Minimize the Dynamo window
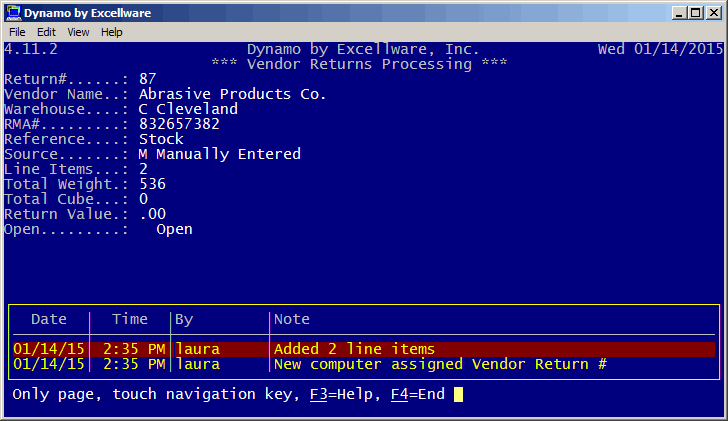This screenshot has width=728, height=421. pyautogui.click(x=679, y=13)
